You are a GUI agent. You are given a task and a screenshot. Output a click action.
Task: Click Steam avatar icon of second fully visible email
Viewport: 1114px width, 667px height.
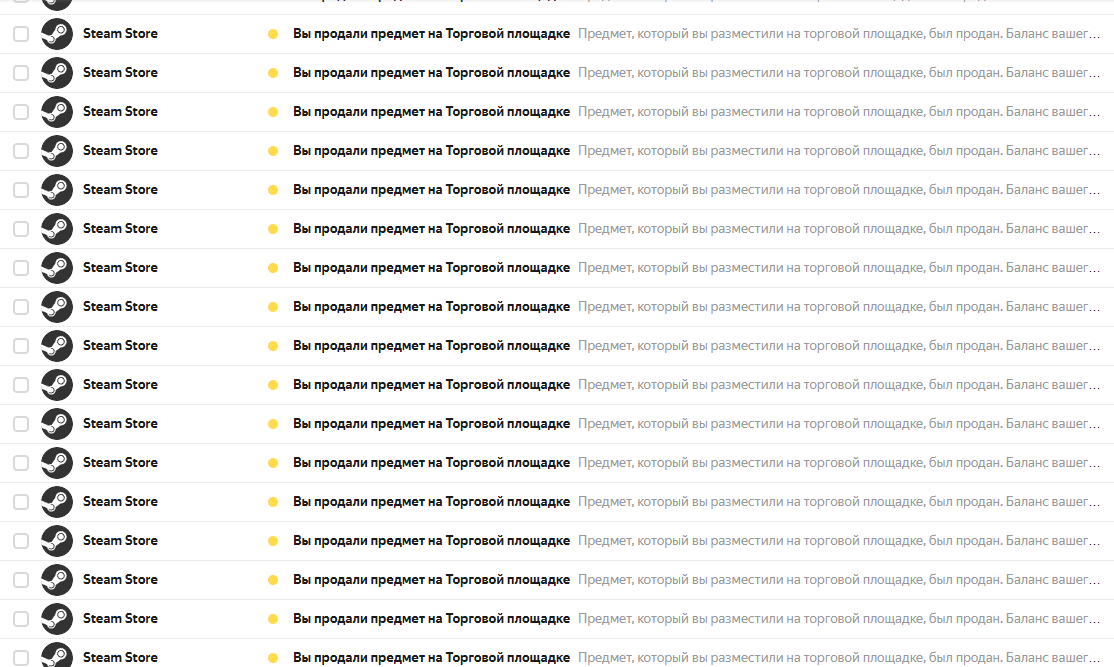pos(57,72)
